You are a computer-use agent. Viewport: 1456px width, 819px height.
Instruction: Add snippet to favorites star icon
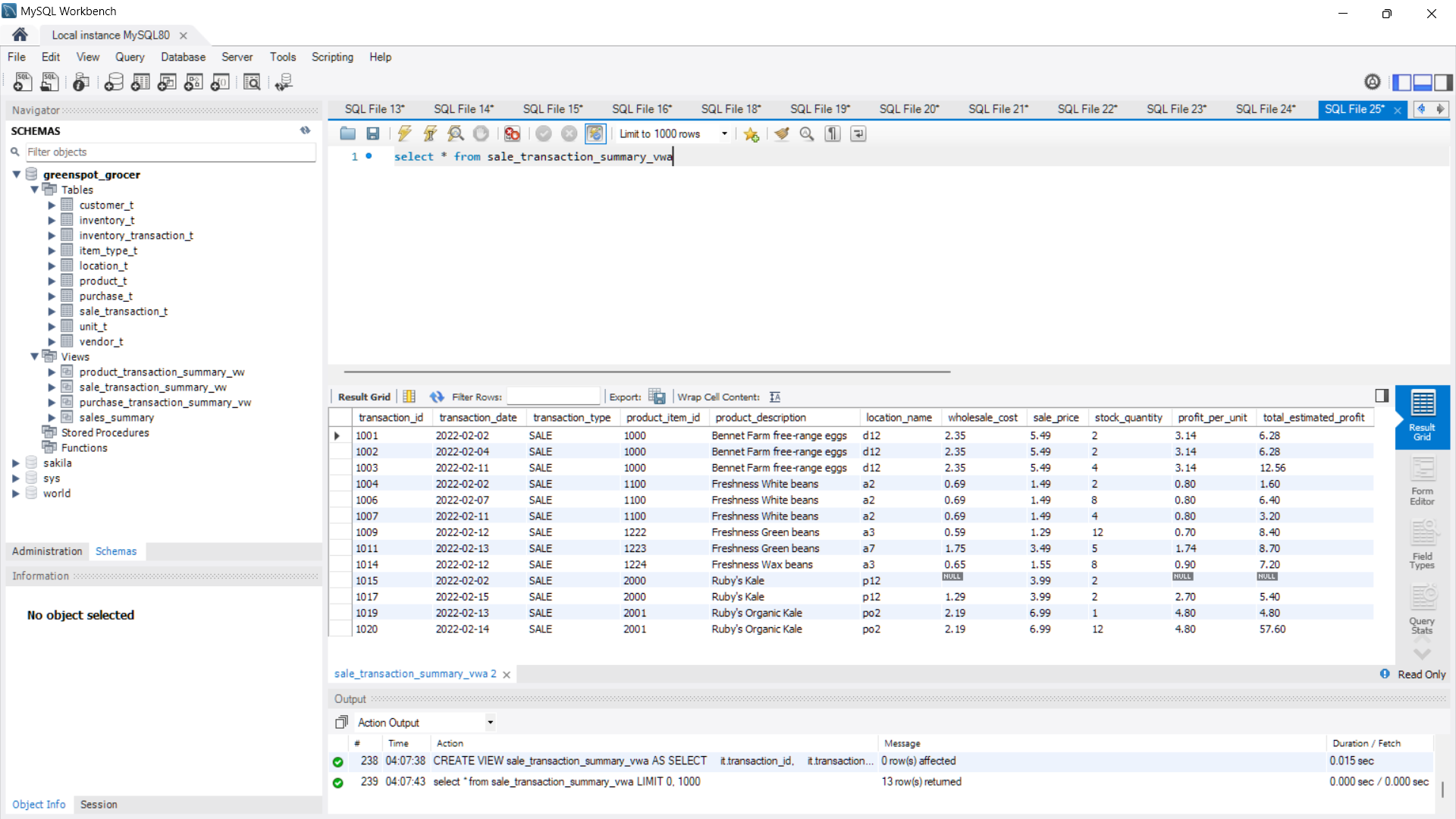tap(751, 134)
